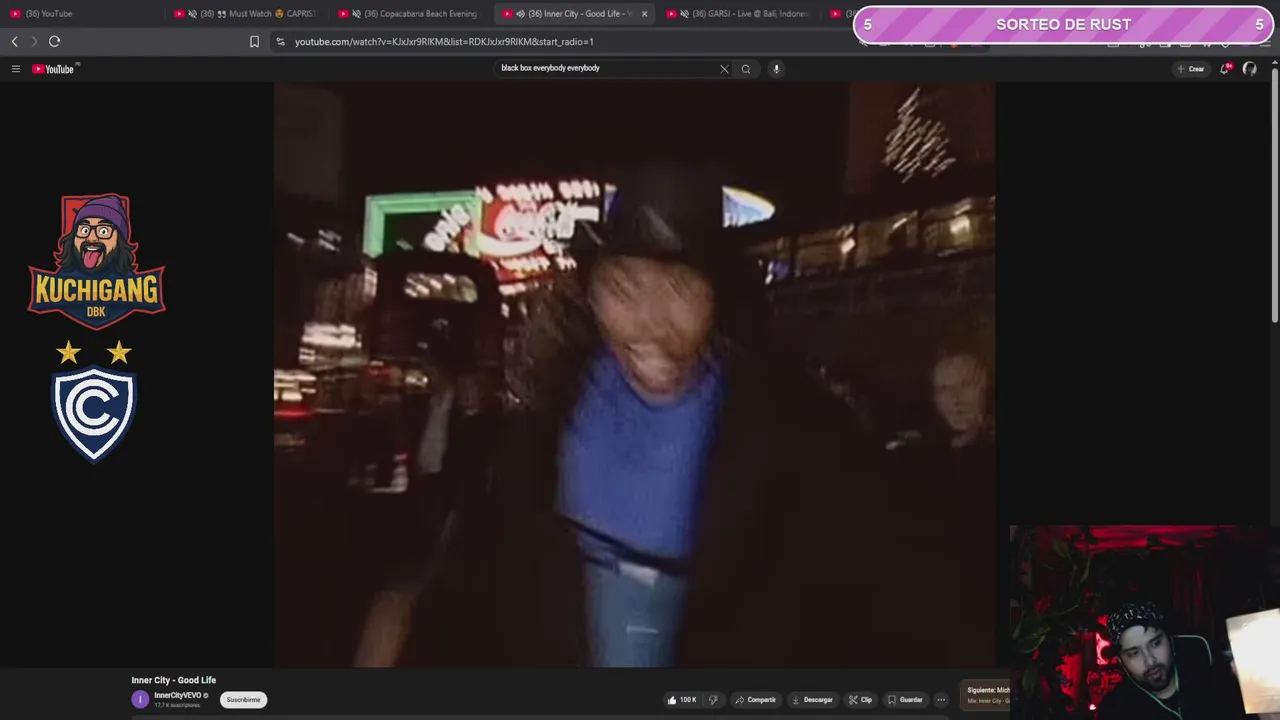This screenshot has width=1280, height=720.
Task: Close the 'Inner City - Good Life' tab
Action: tap(644, 14)
